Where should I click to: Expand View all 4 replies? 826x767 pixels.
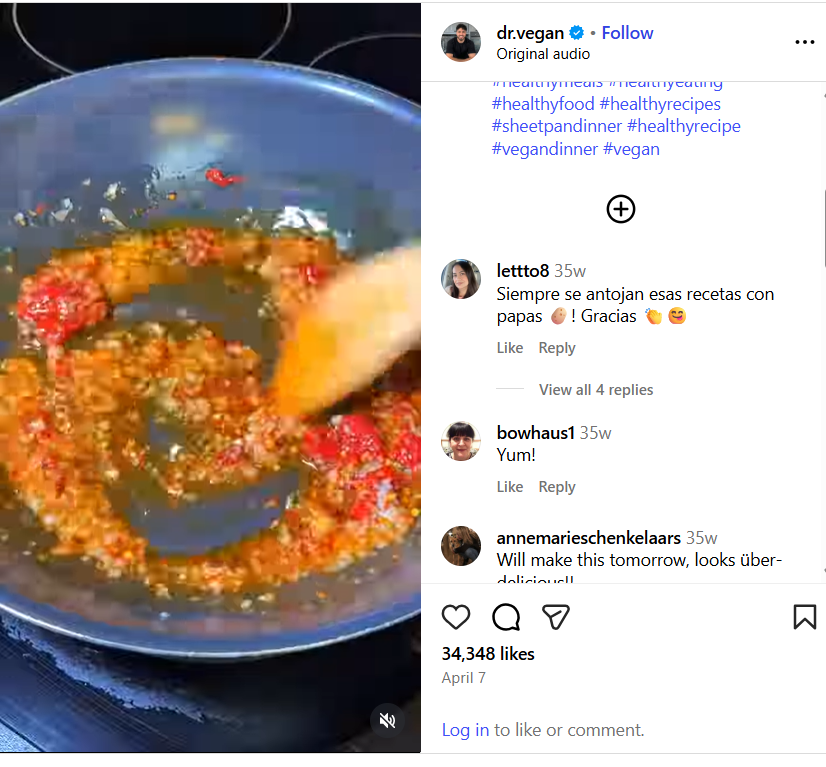pos(596,390)
